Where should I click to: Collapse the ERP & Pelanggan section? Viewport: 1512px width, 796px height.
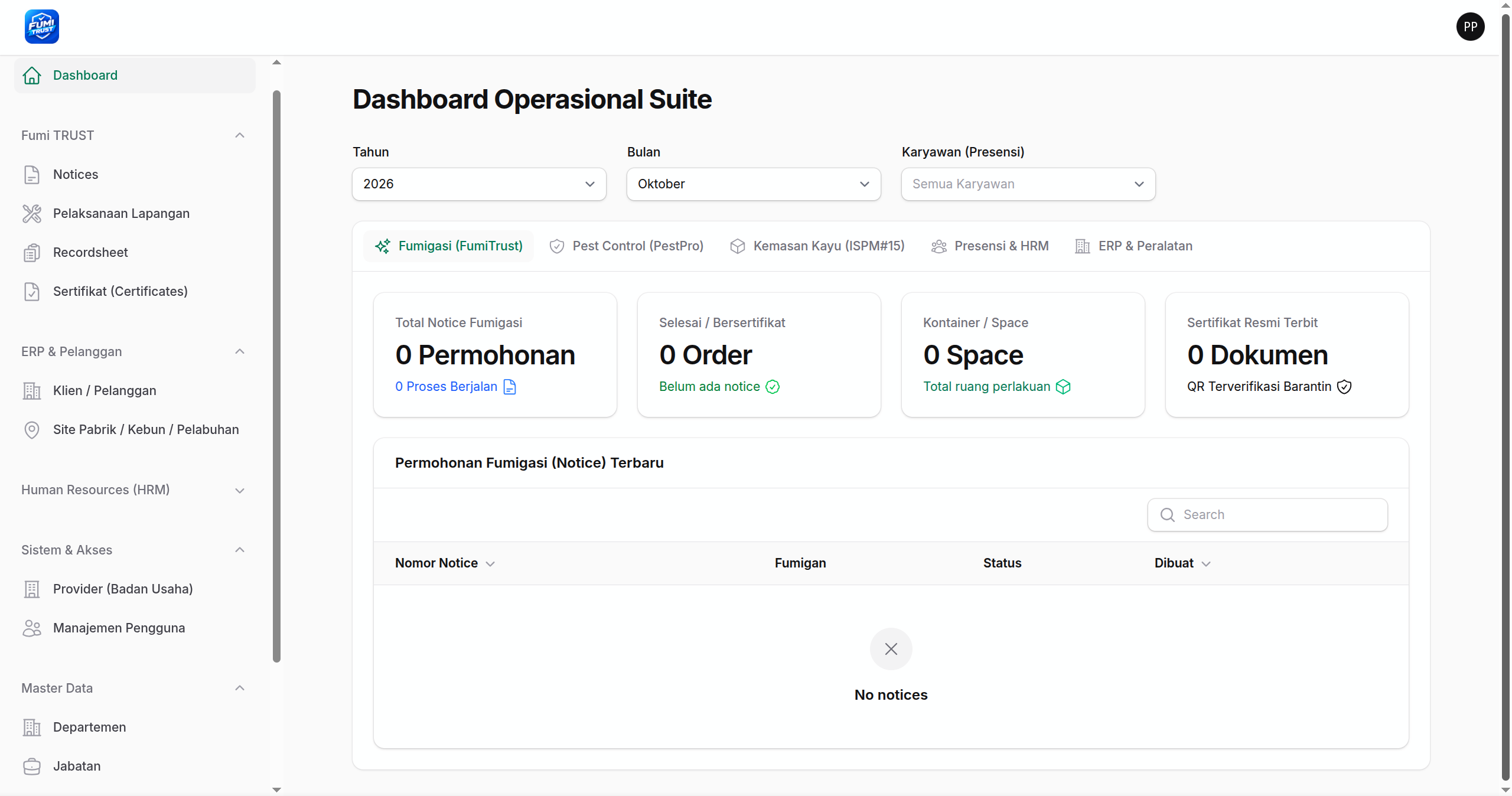coord(240,352)
